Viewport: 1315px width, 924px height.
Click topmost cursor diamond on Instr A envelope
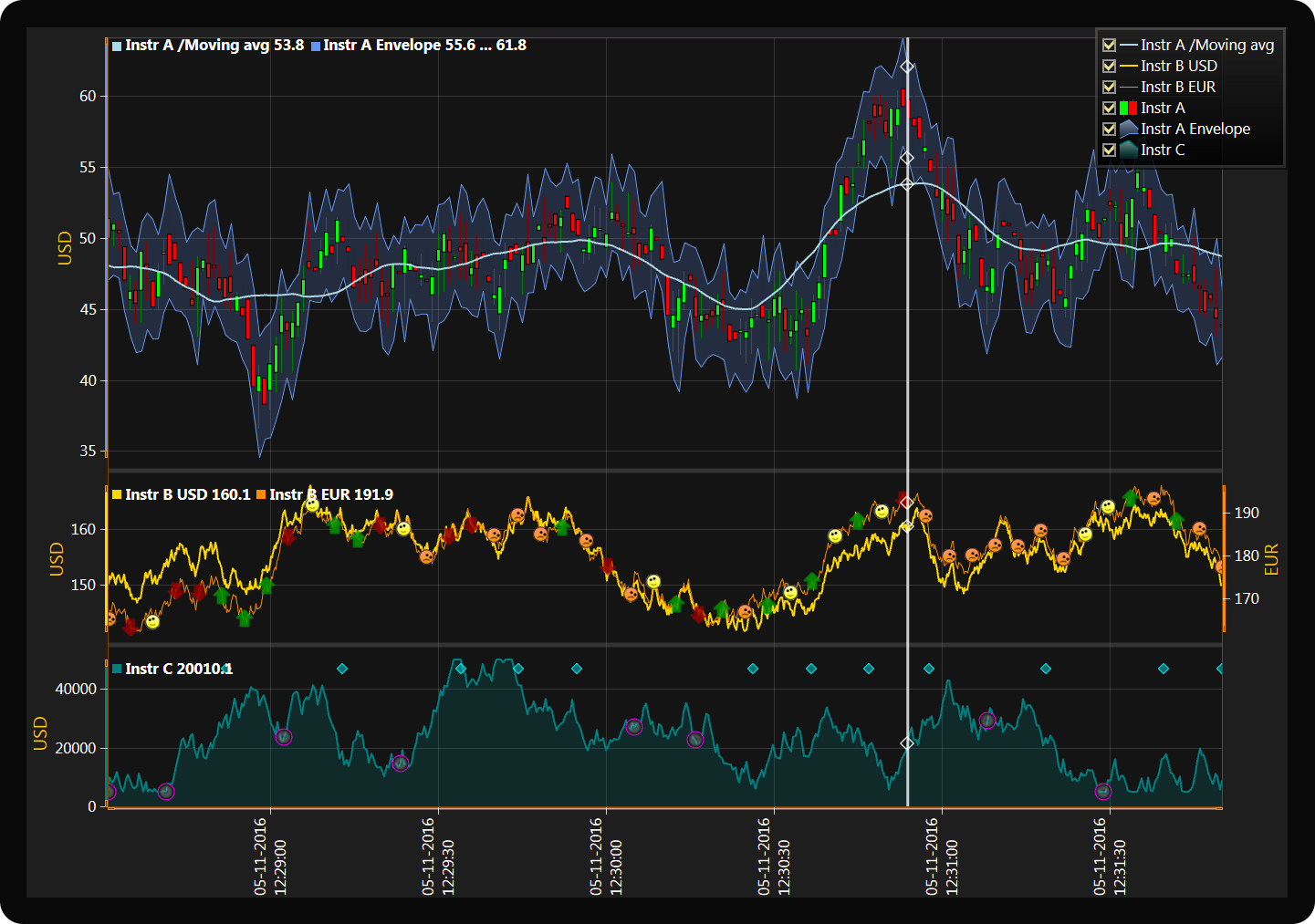coord(907,67)
